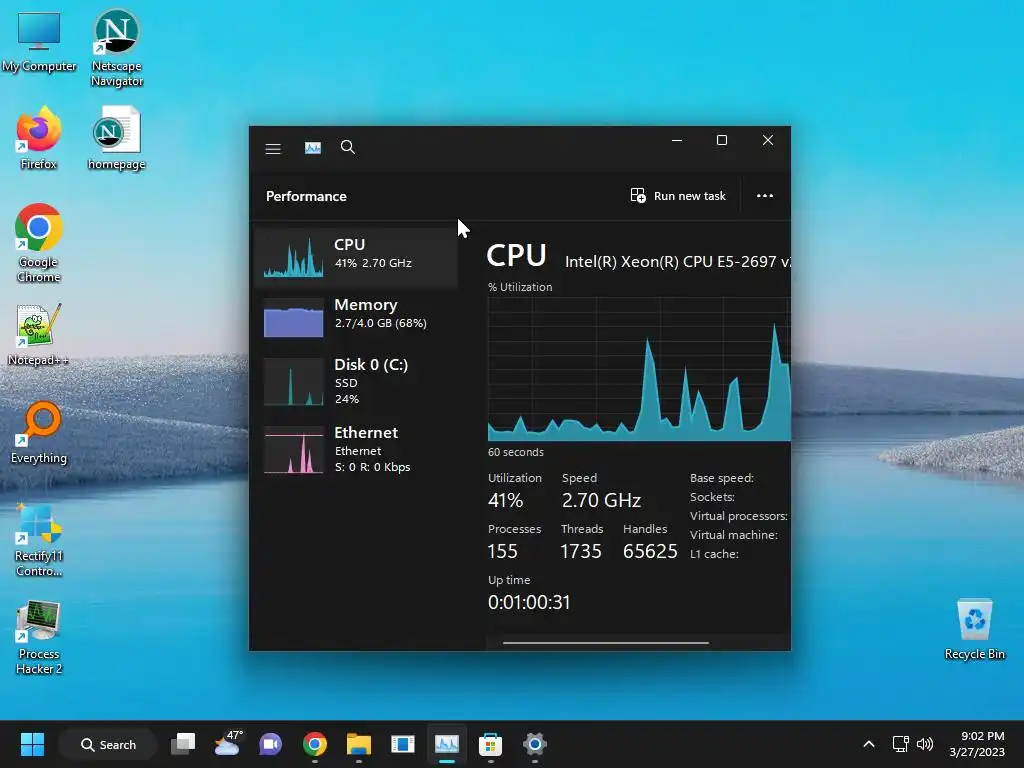1024x768 pixels.
Task: Click the horizontal scrollbar in Task Manager
Action: tap(605, 643)
